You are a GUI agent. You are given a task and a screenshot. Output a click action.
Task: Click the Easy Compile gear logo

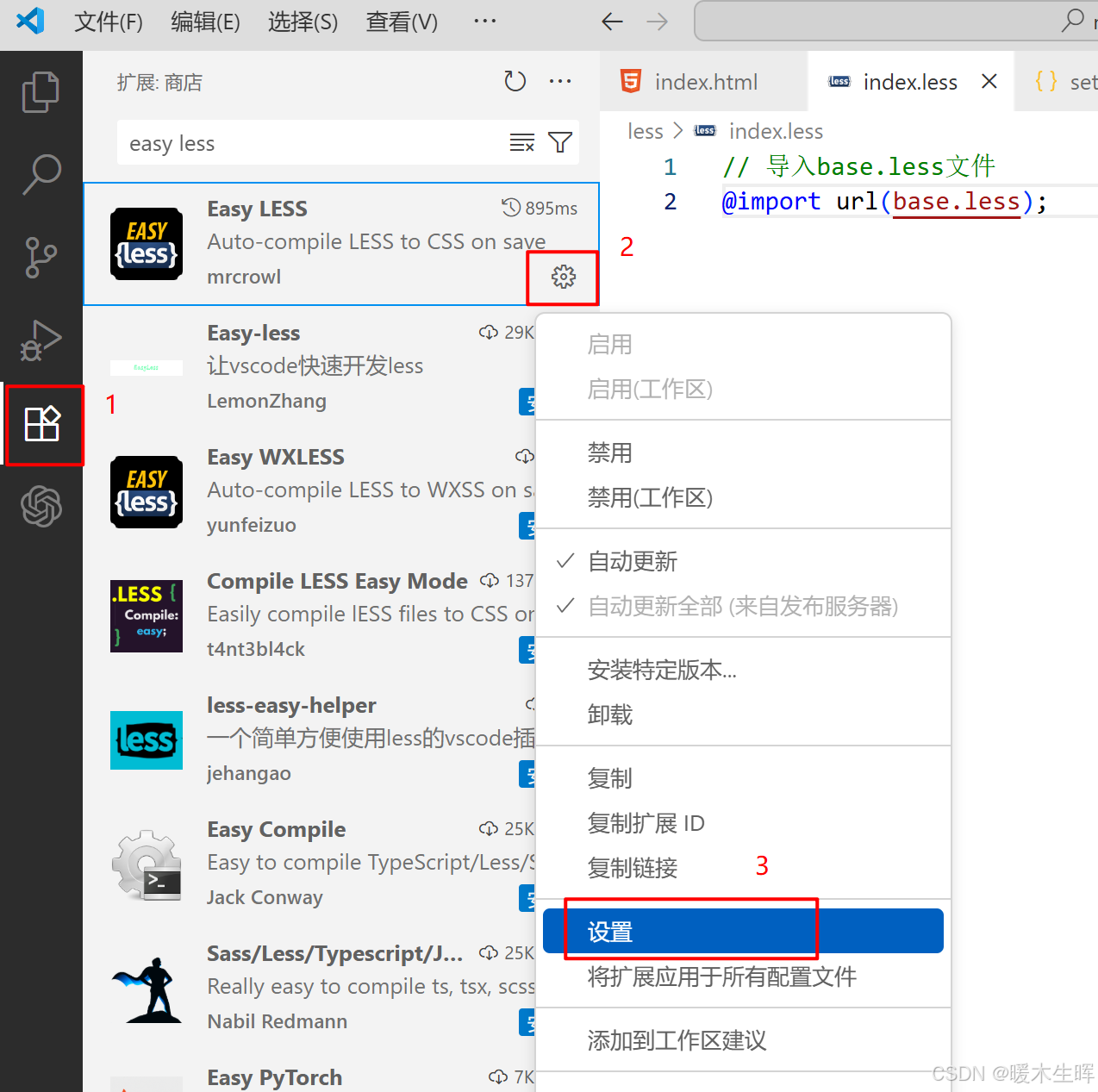pos(147,865)
